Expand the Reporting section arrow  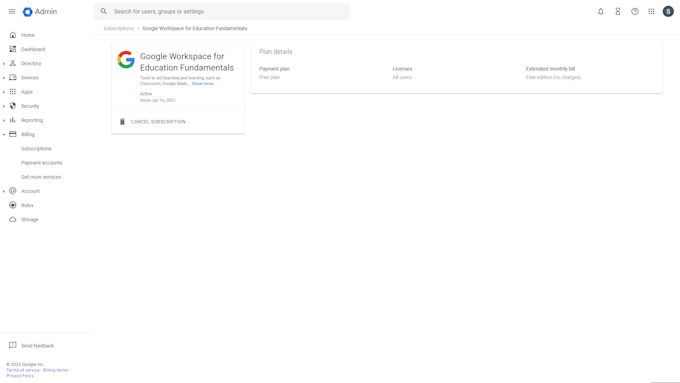(4, 121)
